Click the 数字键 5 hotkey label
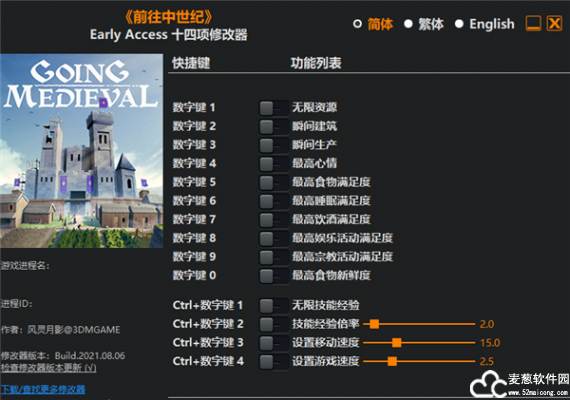This screenshot has width=570, height=400. [x=194, y=182]
